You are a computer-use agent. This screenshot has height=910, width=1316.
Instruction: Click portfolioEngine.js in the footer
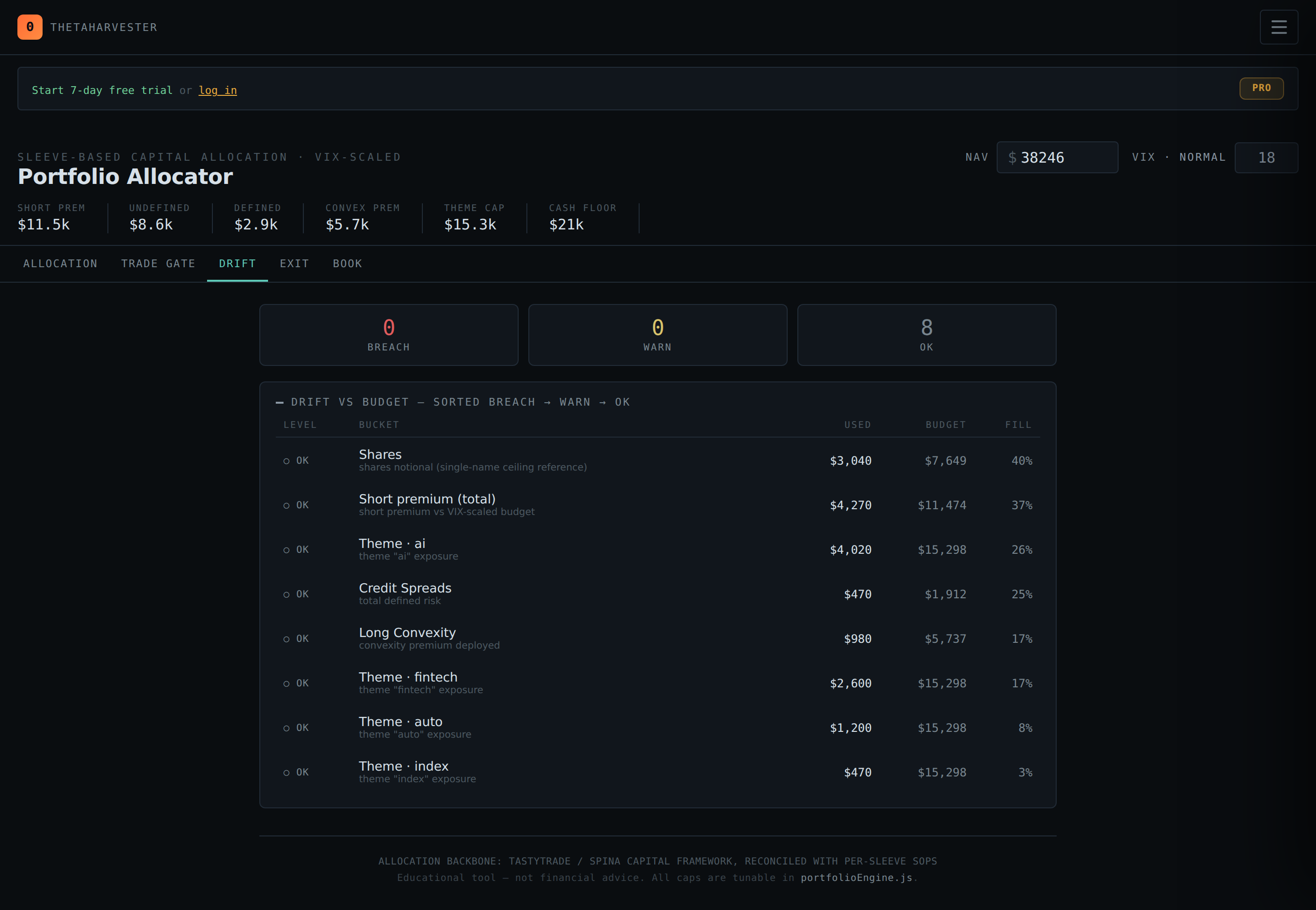coord(856,878)
